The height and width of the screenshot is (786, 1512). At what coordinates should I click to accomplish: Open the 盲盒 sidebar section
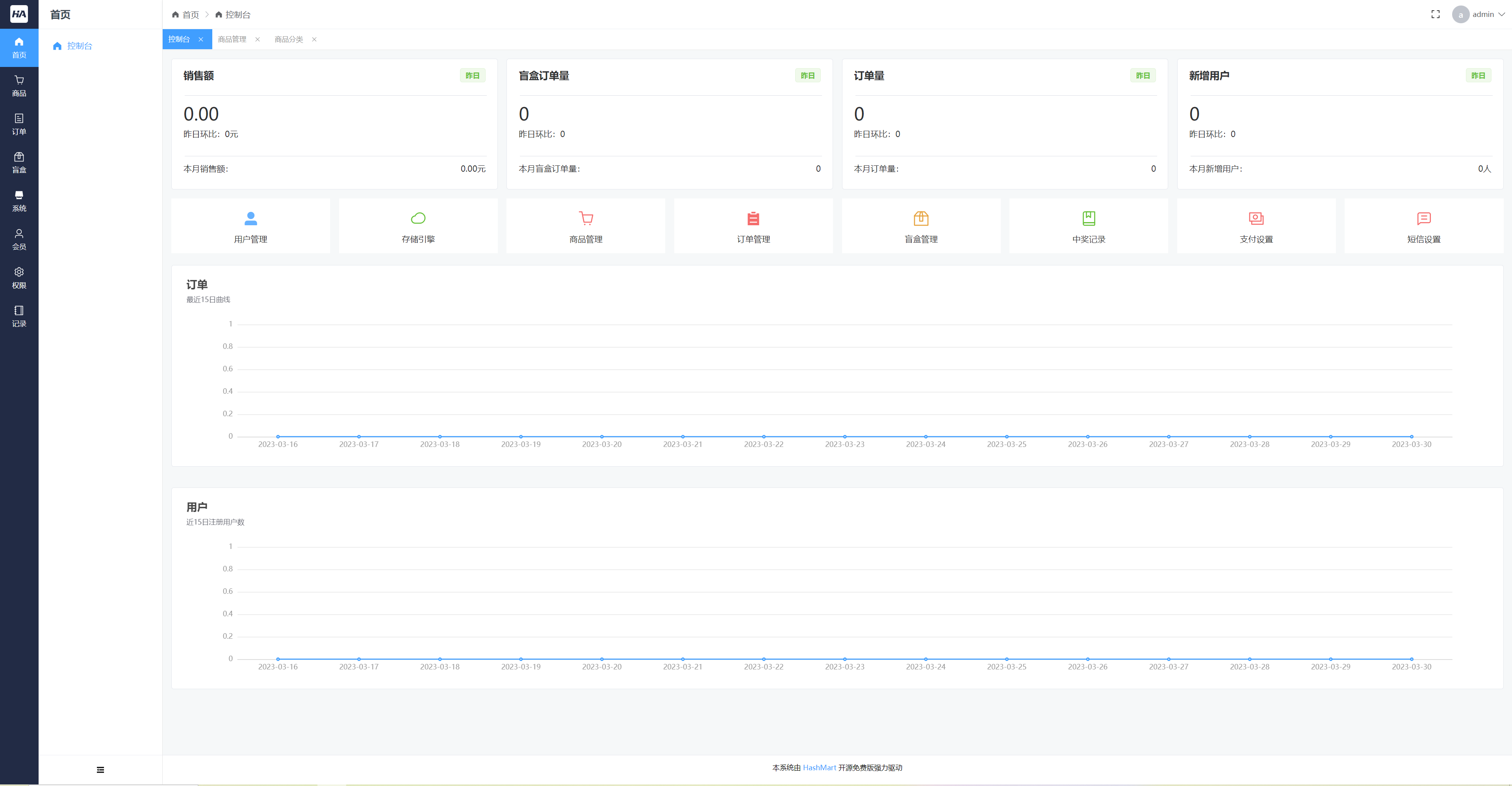[x=19, y=163]
